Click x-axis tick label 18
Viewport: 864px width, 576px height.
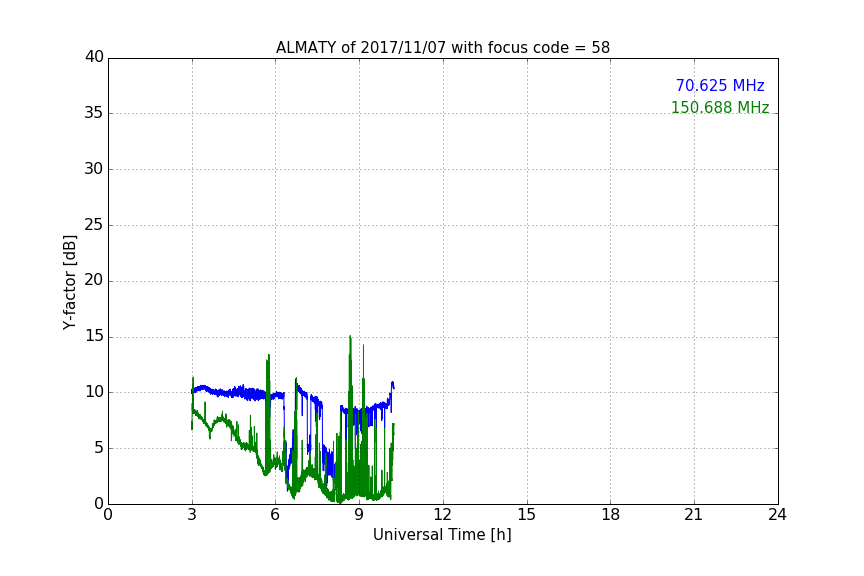point(611,515)
